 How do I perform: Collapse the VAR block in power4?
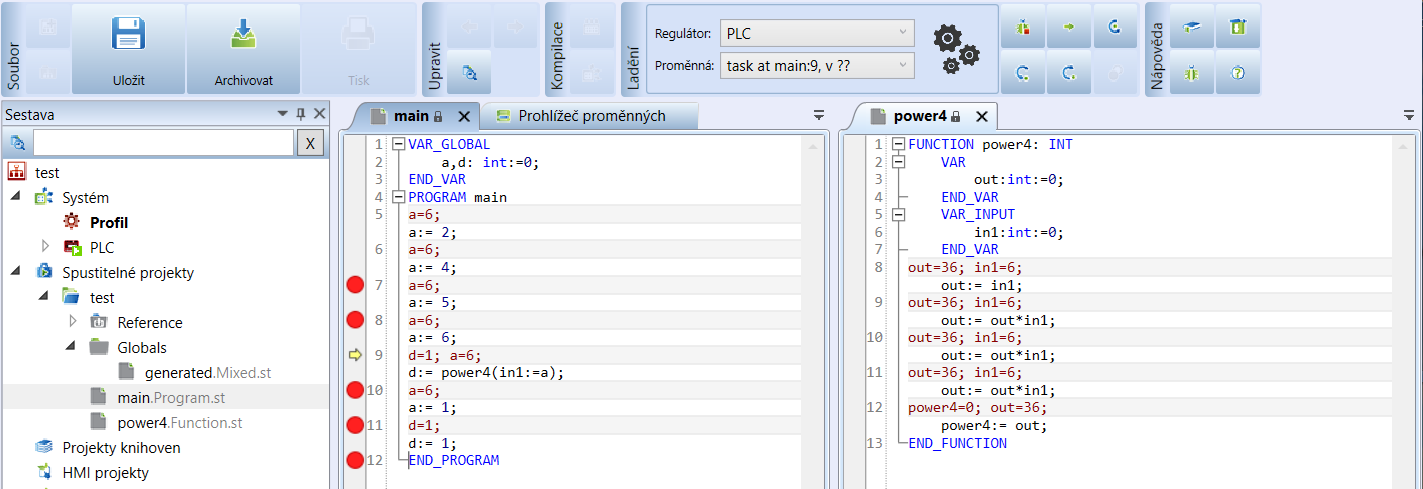(x=898, y=161)
